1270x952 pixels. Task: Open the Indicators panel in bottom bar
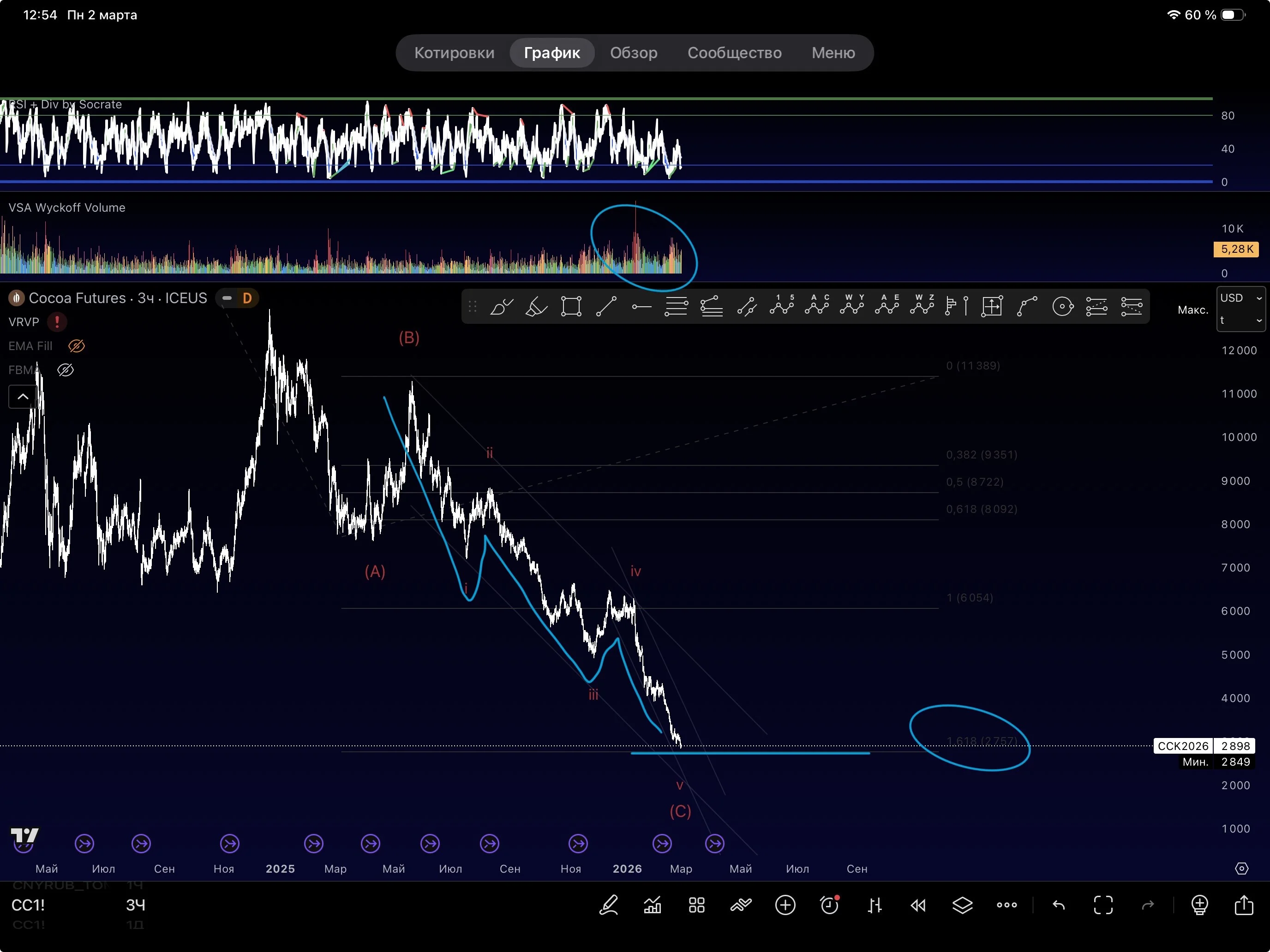click(652, 905)
